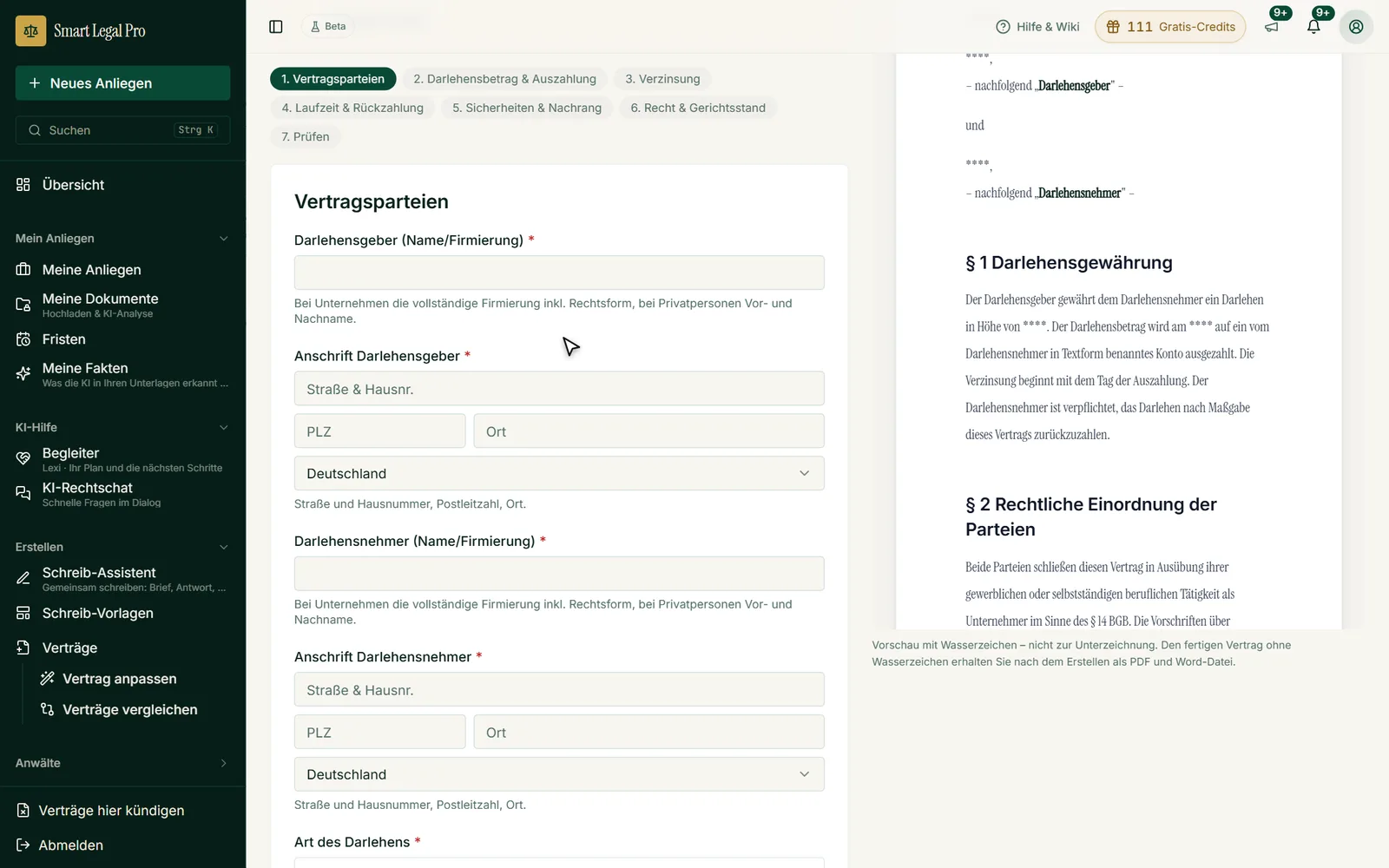Open the Darlehensgeber country dropdown
This screenshot has height=868, width=1389.
[559, 474]
